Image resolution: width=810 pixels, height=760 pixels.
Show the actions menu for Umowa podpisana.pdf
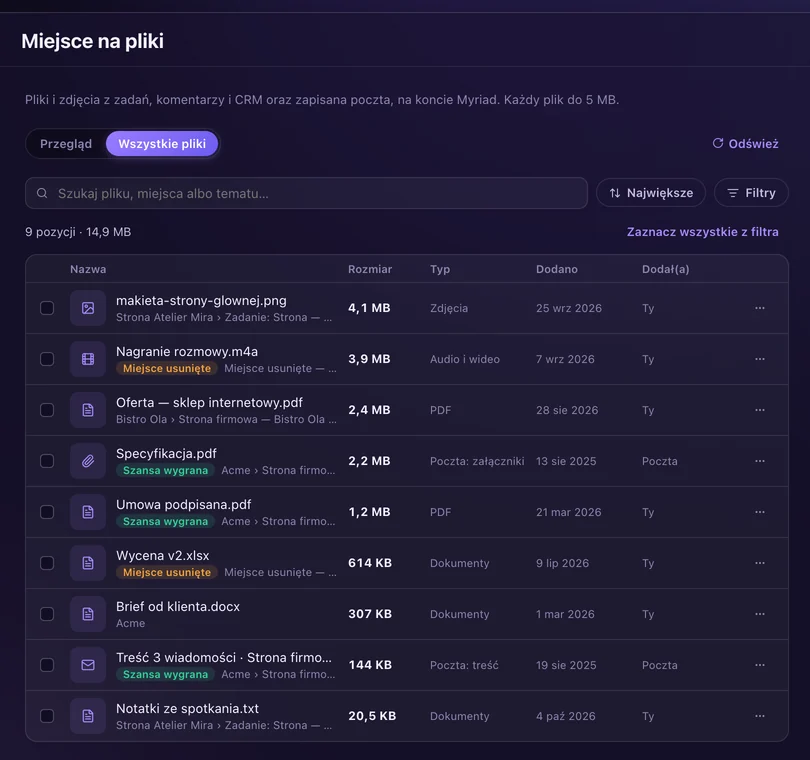(x=759, y=512)
